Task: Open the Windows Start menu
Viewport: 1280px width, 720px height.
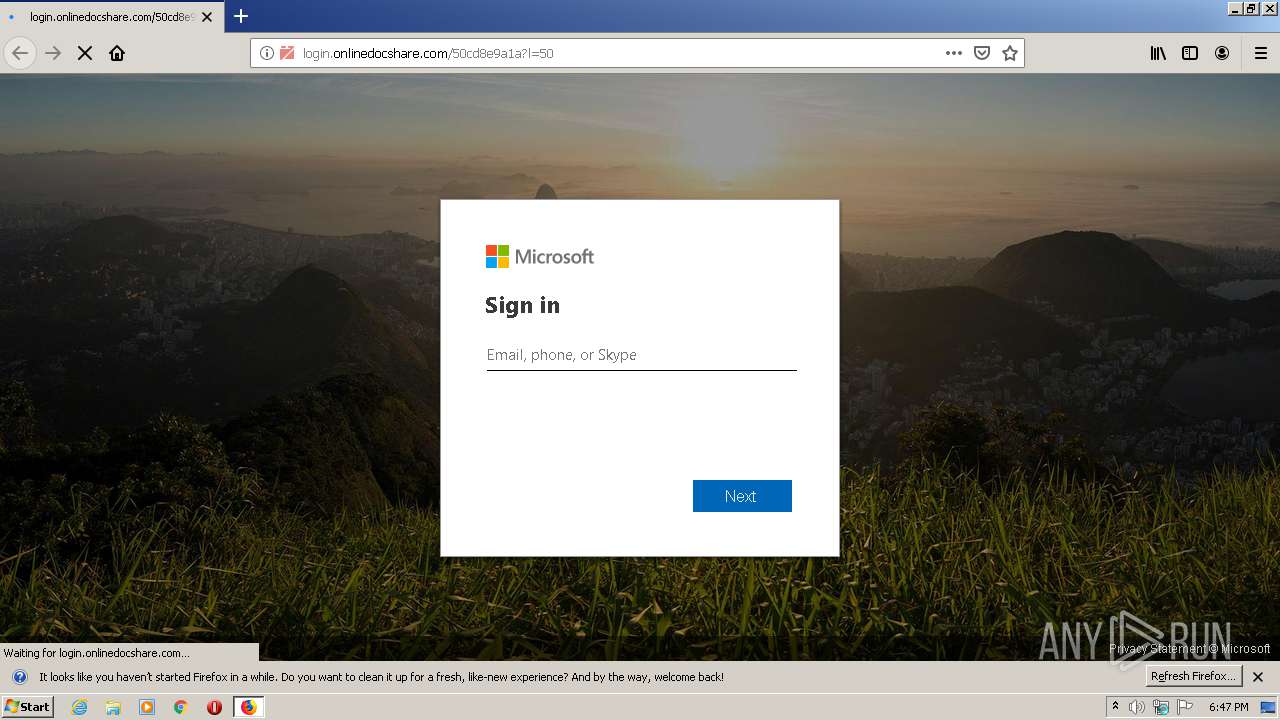Action: [27, 707]
